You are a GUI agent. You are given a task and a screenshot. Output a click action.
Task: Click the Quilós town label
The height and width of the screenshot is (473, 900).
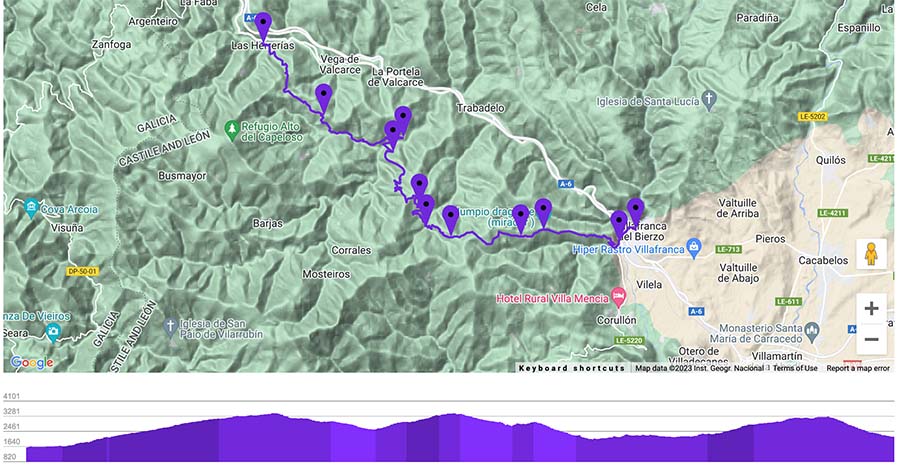point(831,160)
